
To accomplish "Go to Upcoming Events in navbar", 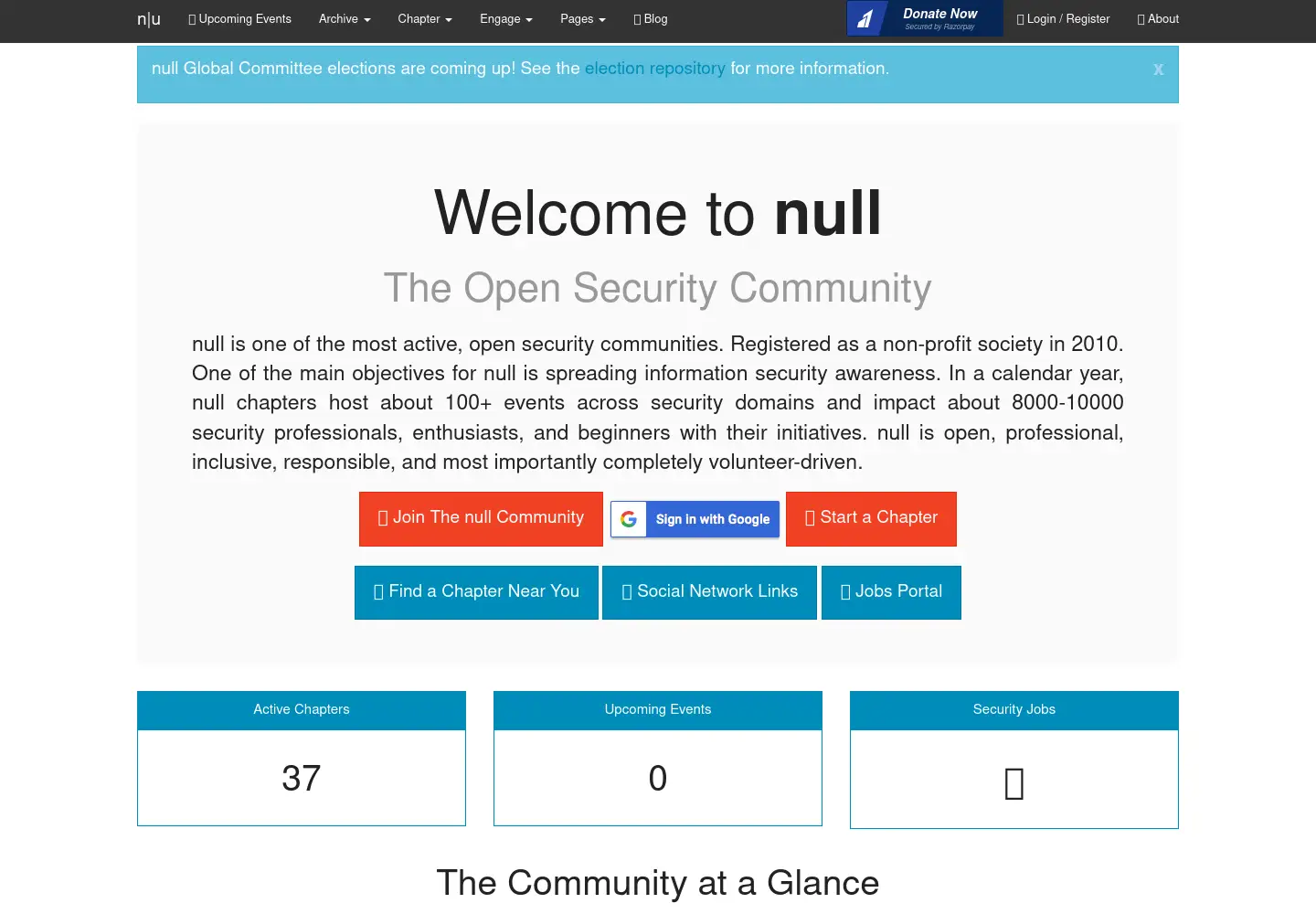I will (x=239, y=19).
